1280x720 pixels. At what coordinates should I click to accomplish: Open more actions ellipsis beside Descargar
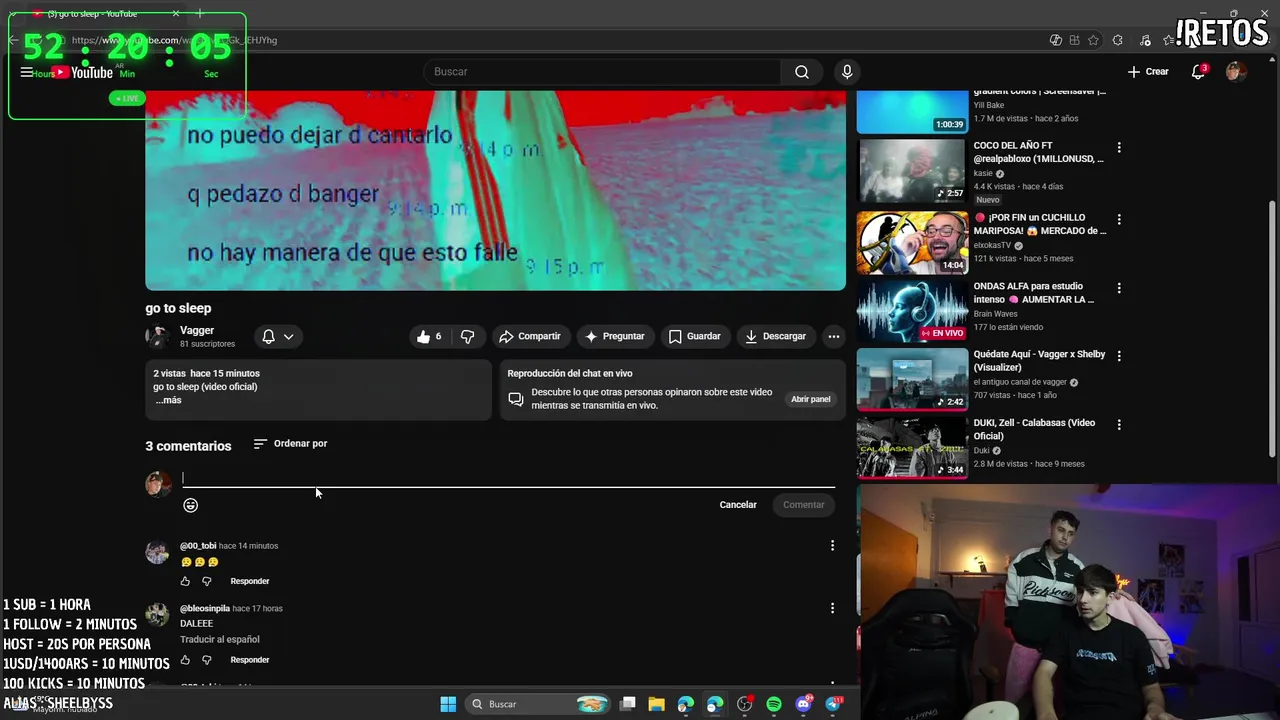[833, 337]
